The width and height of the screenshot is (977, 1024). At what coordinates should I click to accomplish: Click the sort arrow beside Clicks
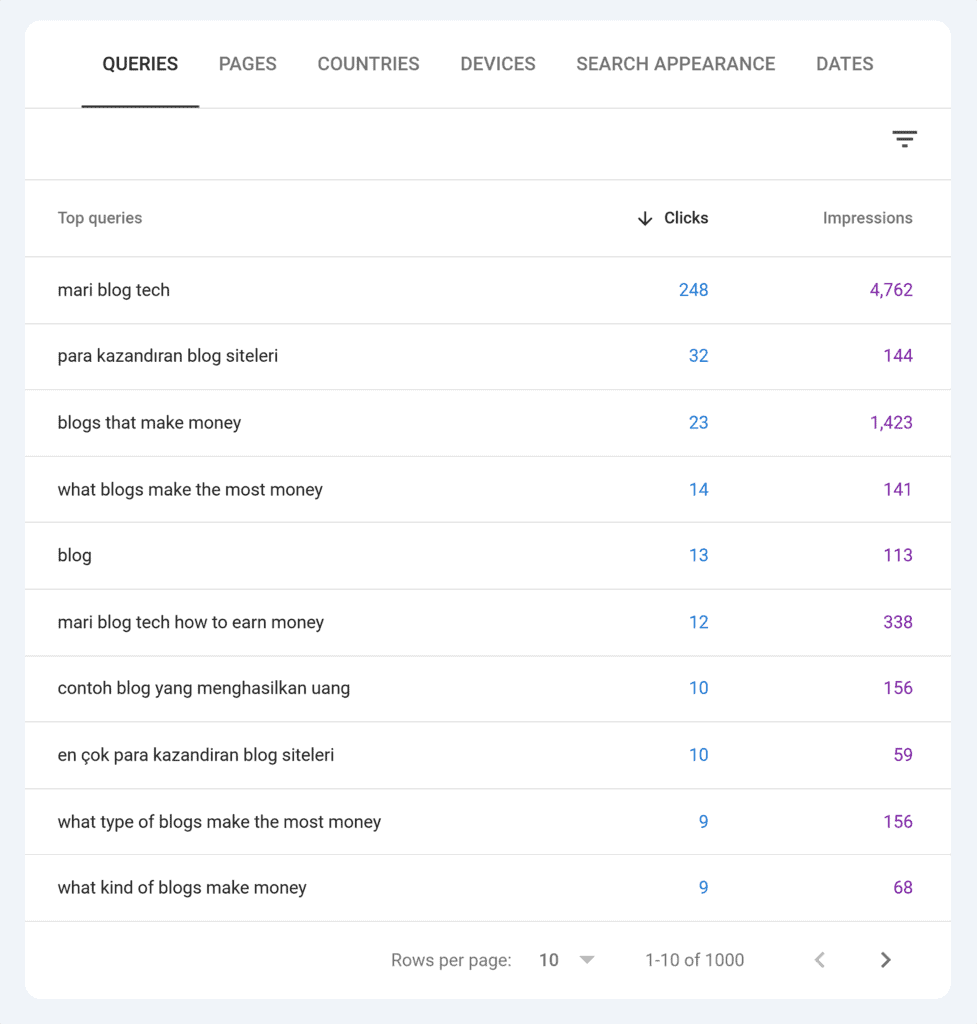(x=646, y=218)
